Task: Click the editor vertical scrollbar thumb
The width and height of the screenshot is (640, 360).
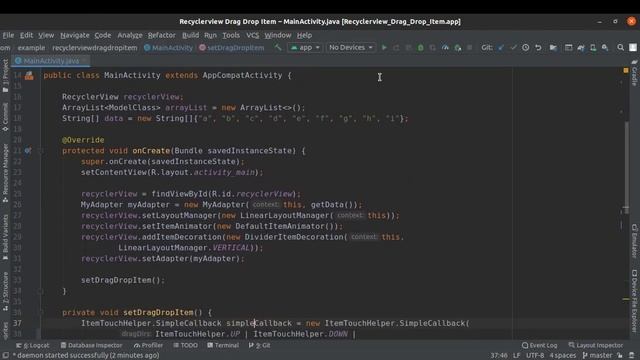Action: tap(627, 167)
